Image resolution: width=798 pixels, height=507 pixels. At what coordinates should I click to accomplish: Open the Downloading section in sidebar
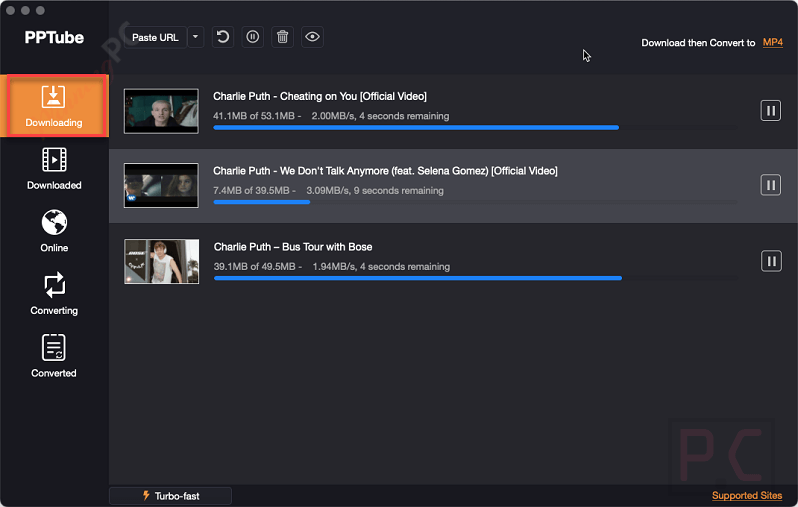click(54, 106)
